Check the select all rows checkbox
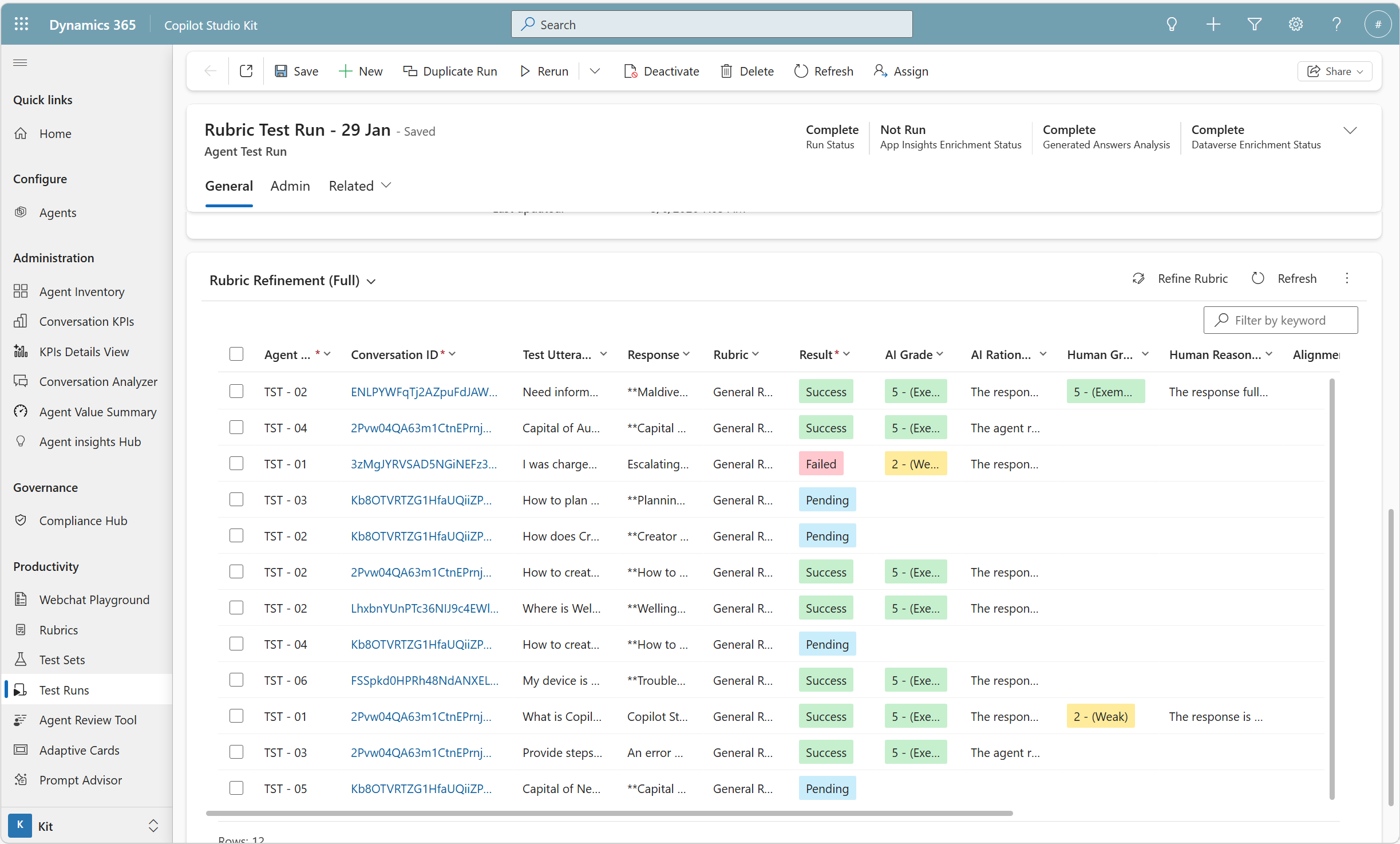The width and height of the screenshot is (1400, 844). 236,354
